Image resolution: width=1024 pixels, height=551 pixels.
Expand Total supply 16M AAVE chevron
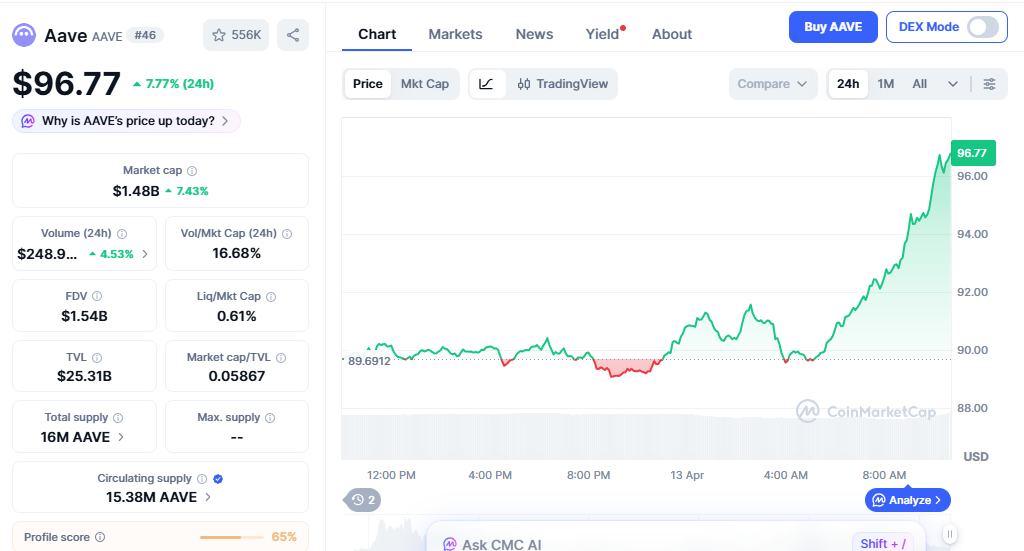point(121,437)
